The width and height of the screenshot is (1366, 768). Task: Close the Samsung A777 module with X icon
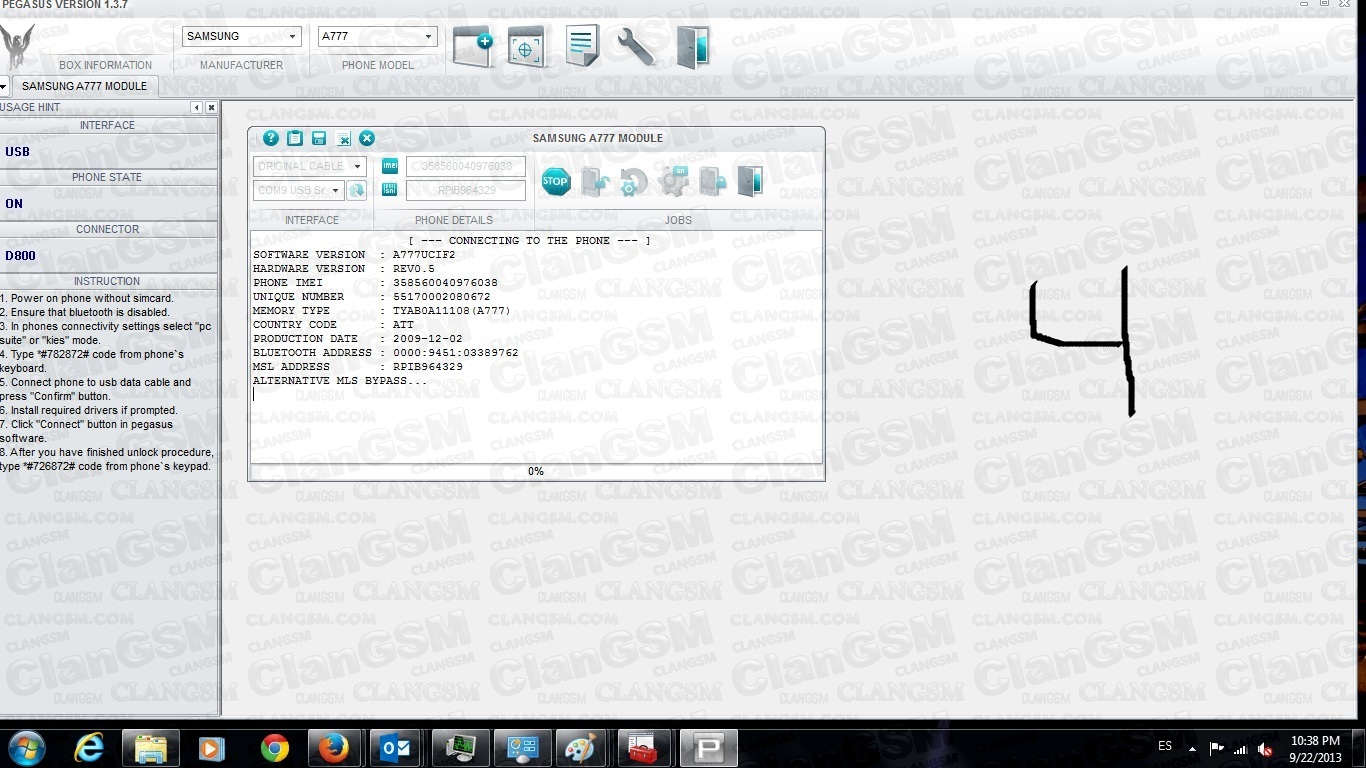[367, 139]
